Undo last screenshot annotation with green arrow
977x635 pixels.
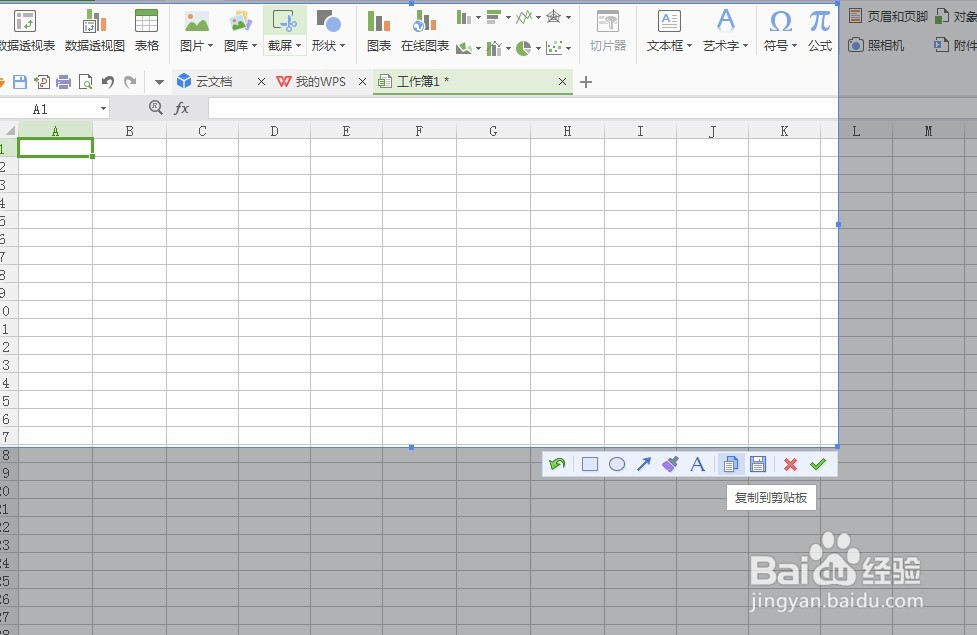[557, 464]
